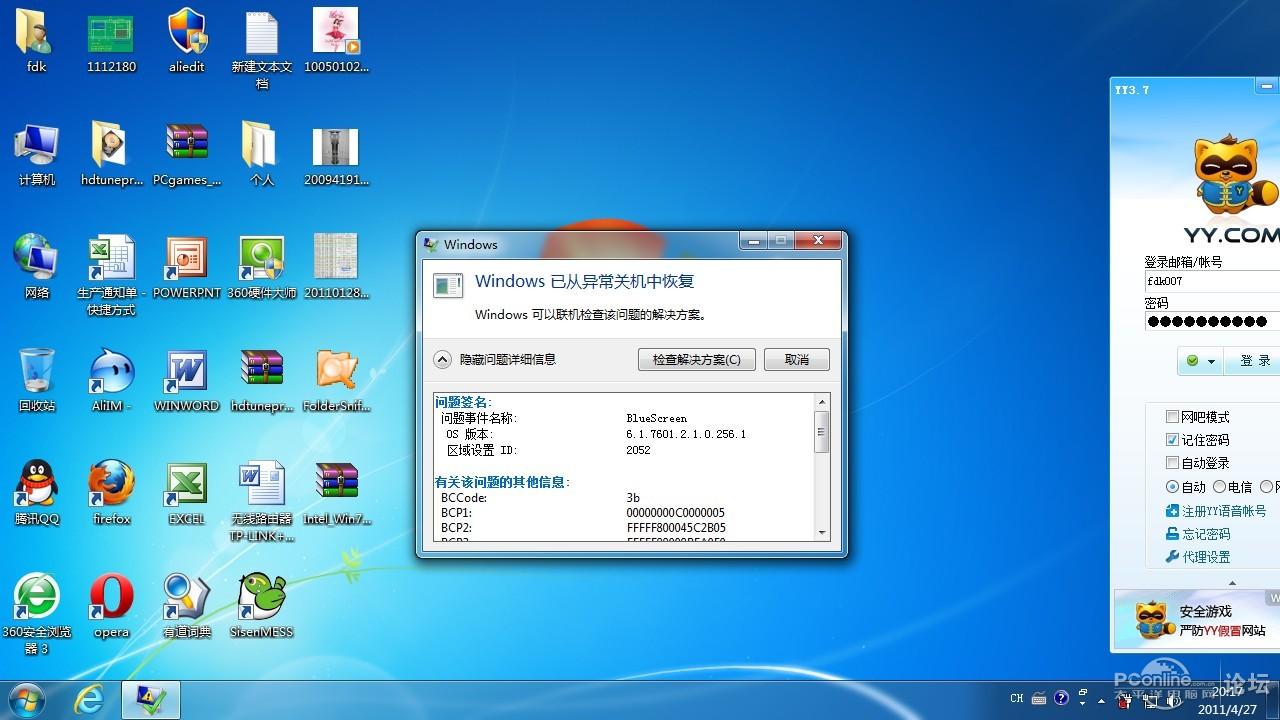Click the tray help question mark icon

click(1061, 698)
